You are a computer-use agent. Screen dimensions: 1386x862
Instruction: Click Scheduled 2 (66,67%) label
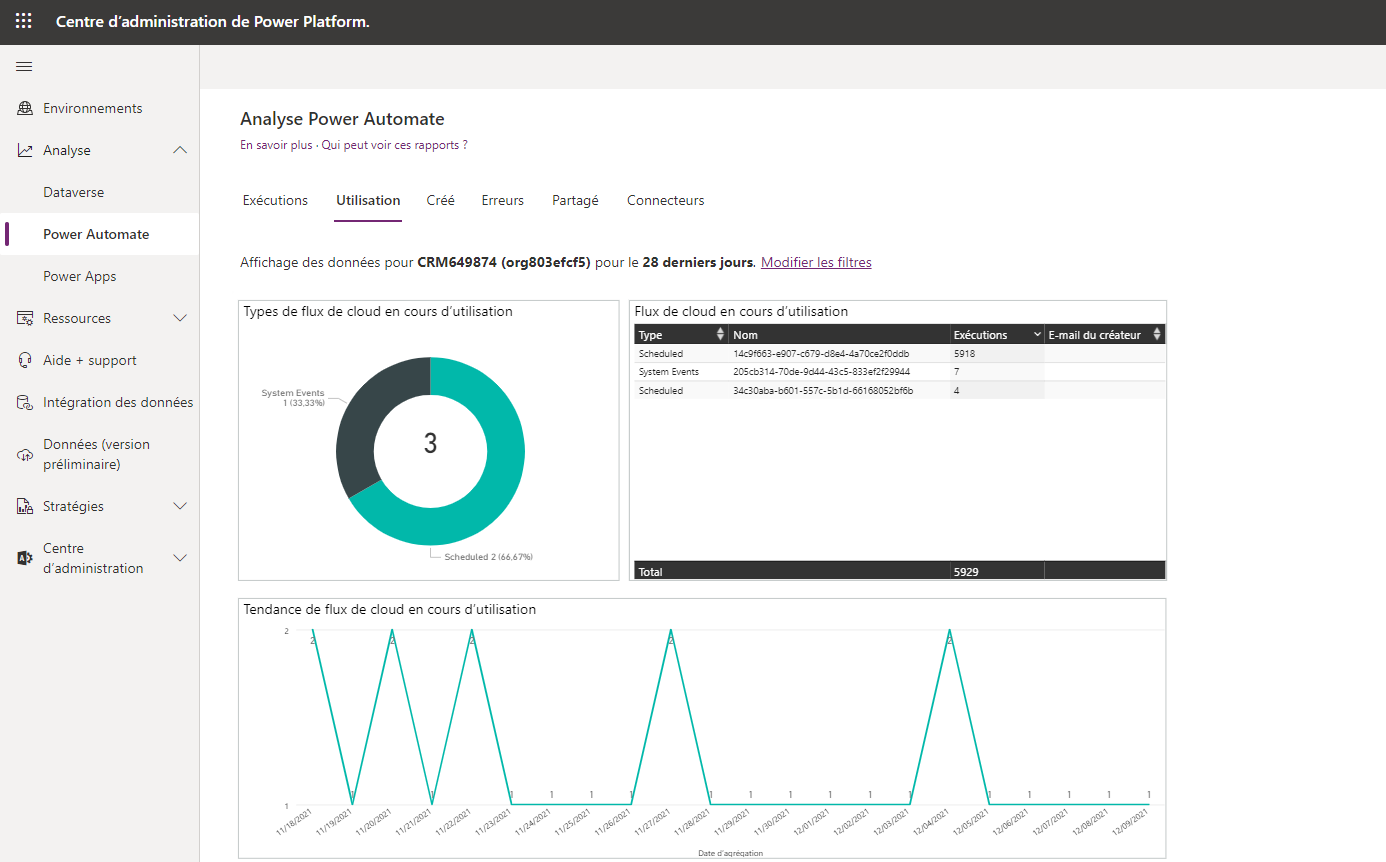pyautogui.click(x=488, y=556)
